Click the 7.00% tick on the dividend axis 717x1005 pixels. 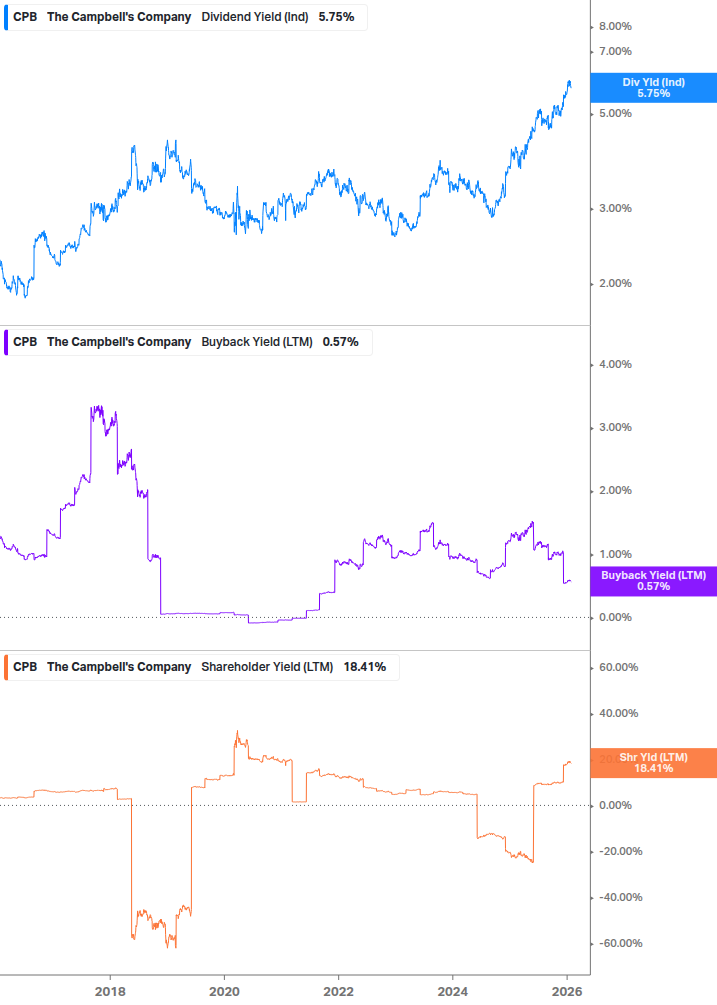tap(615, 51)
